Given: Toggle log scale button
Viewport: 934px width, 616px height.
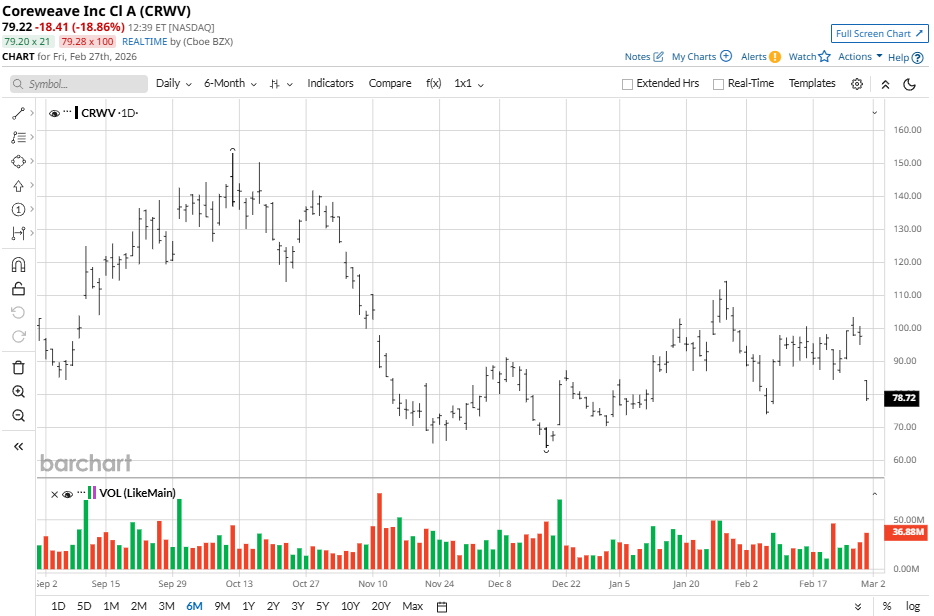Looking at the screenshot, I should click(x=913, y=606).
